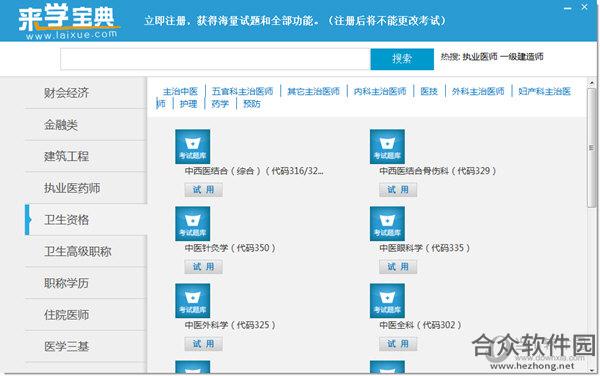Click the label 中医全科（代码302）
The image size is (600, 376).
420,326
